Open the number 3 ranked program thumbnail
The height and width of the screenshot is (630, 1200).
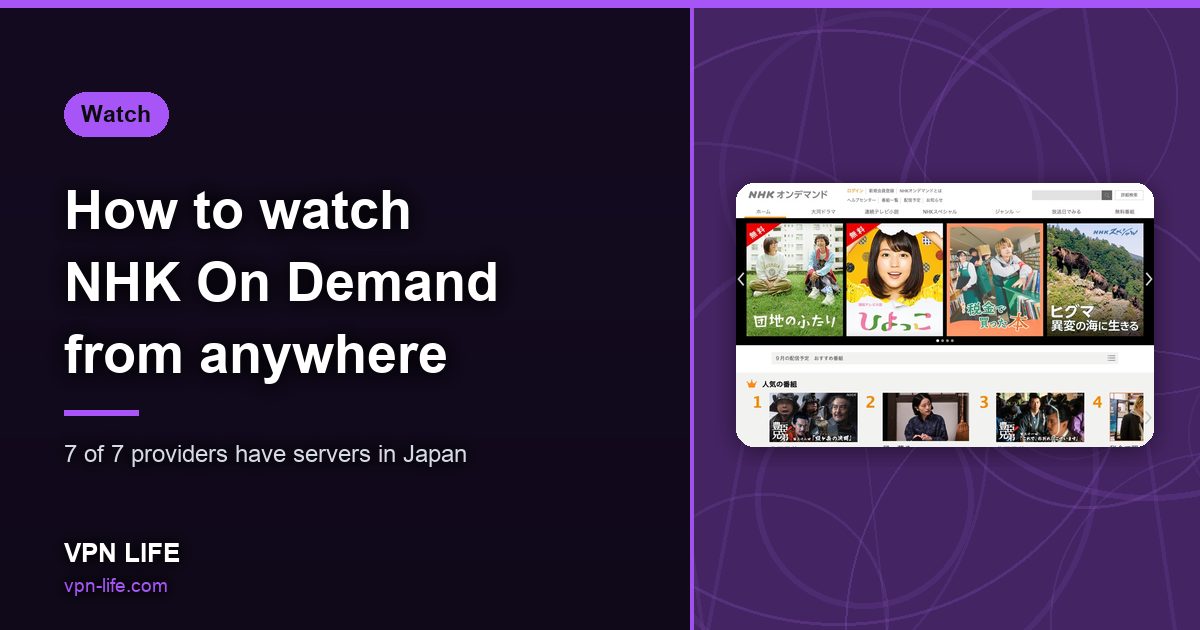[1040, 417]
